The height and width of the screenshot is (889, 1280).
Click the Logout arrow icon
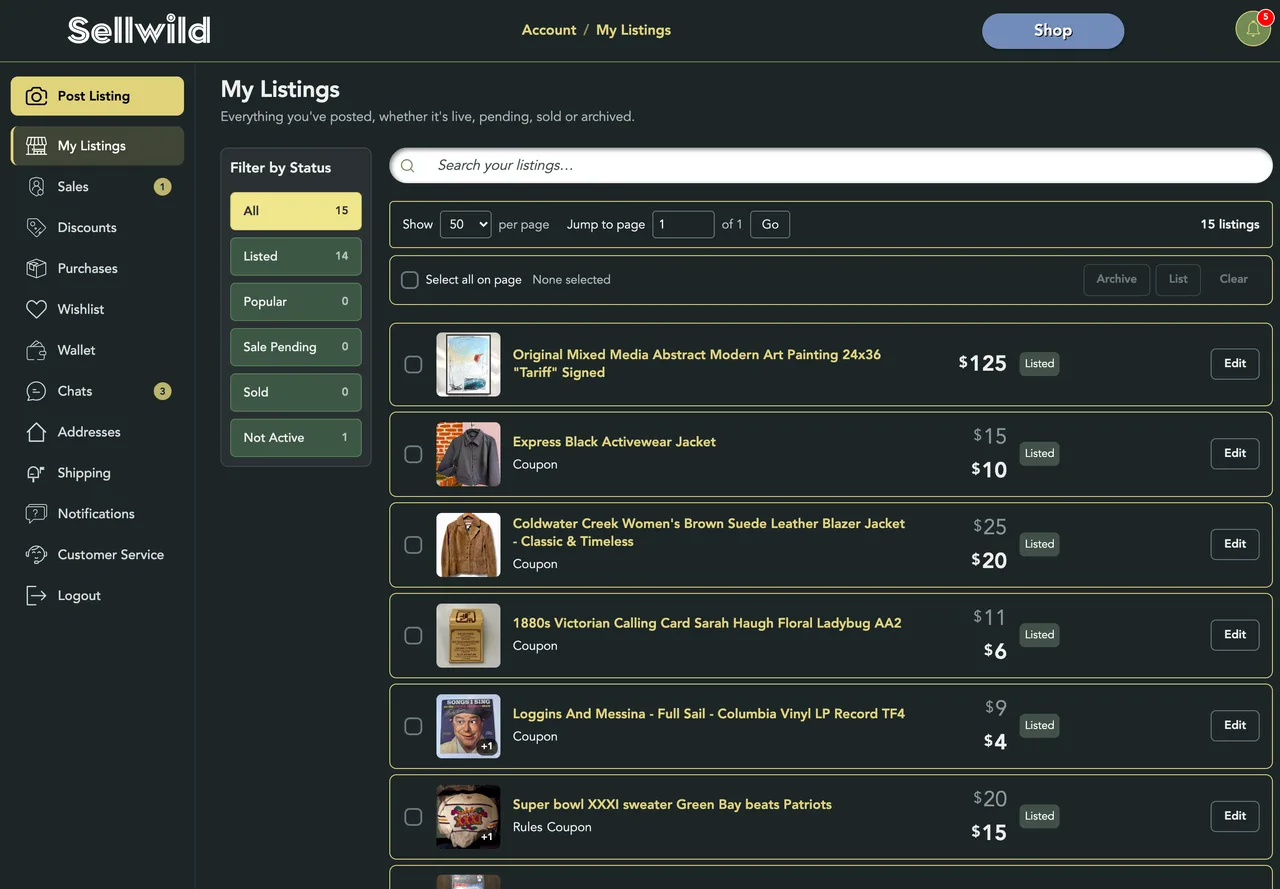tap(36, 596)
